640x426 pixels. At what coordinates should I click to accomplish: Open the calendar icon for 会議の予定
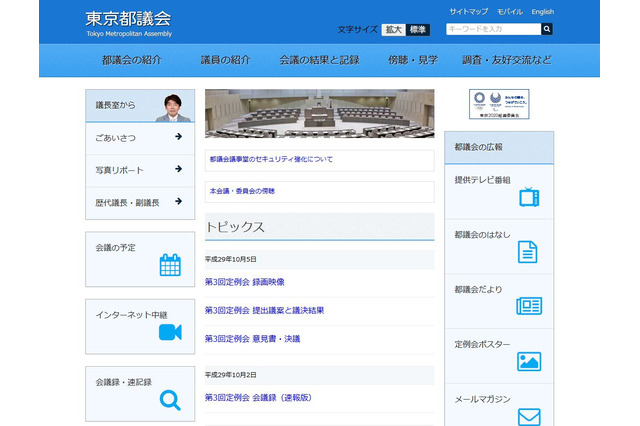point(170,265)
